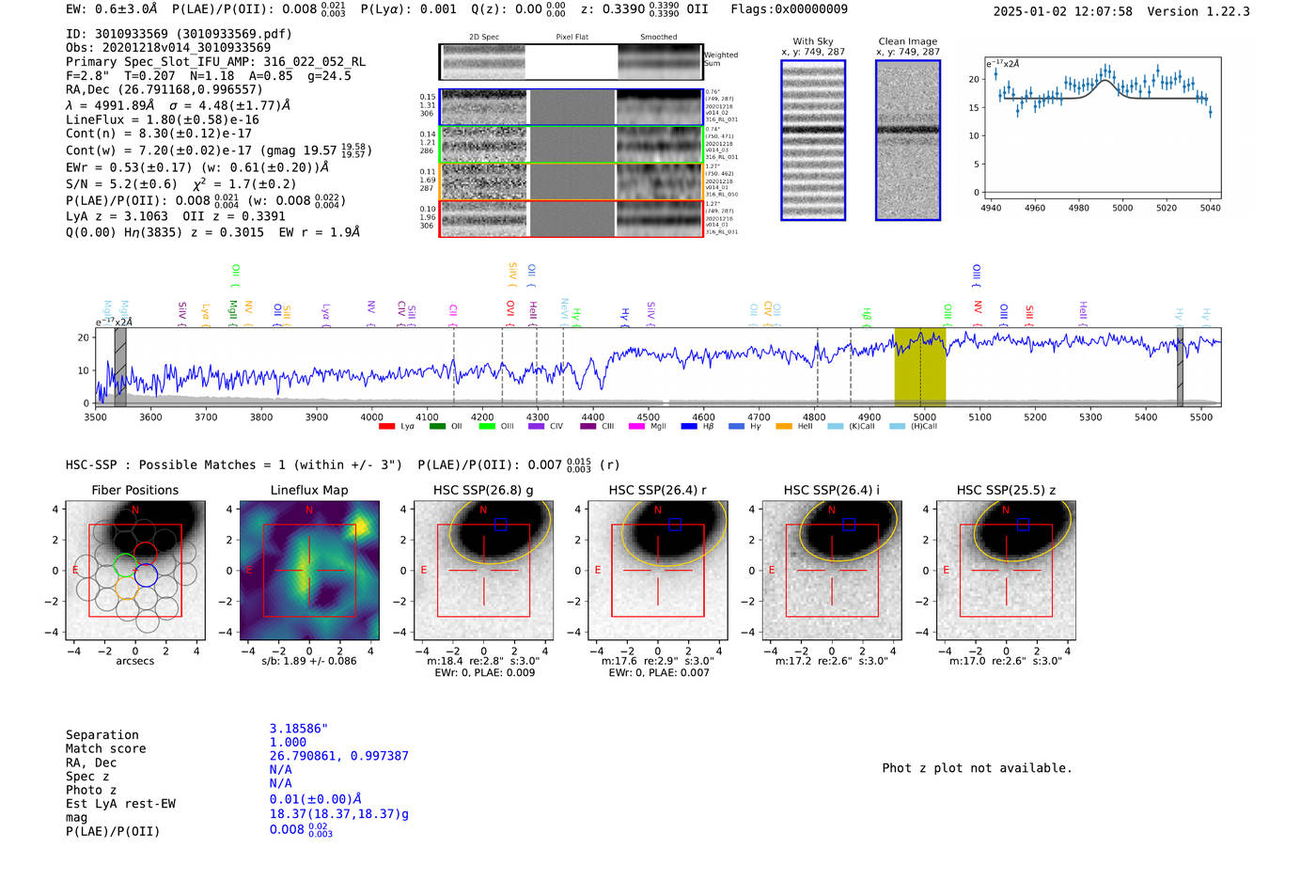Click the ID: 3010933569 text line
Viewport: 1316px width, 896px height.
click(179, 34)
